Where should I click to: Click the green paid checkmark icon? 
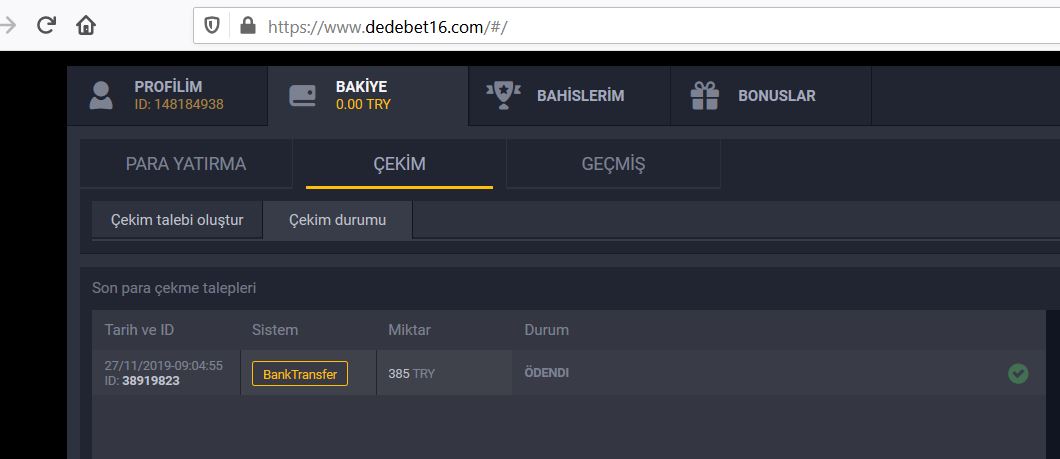(x=1018, y=373)
